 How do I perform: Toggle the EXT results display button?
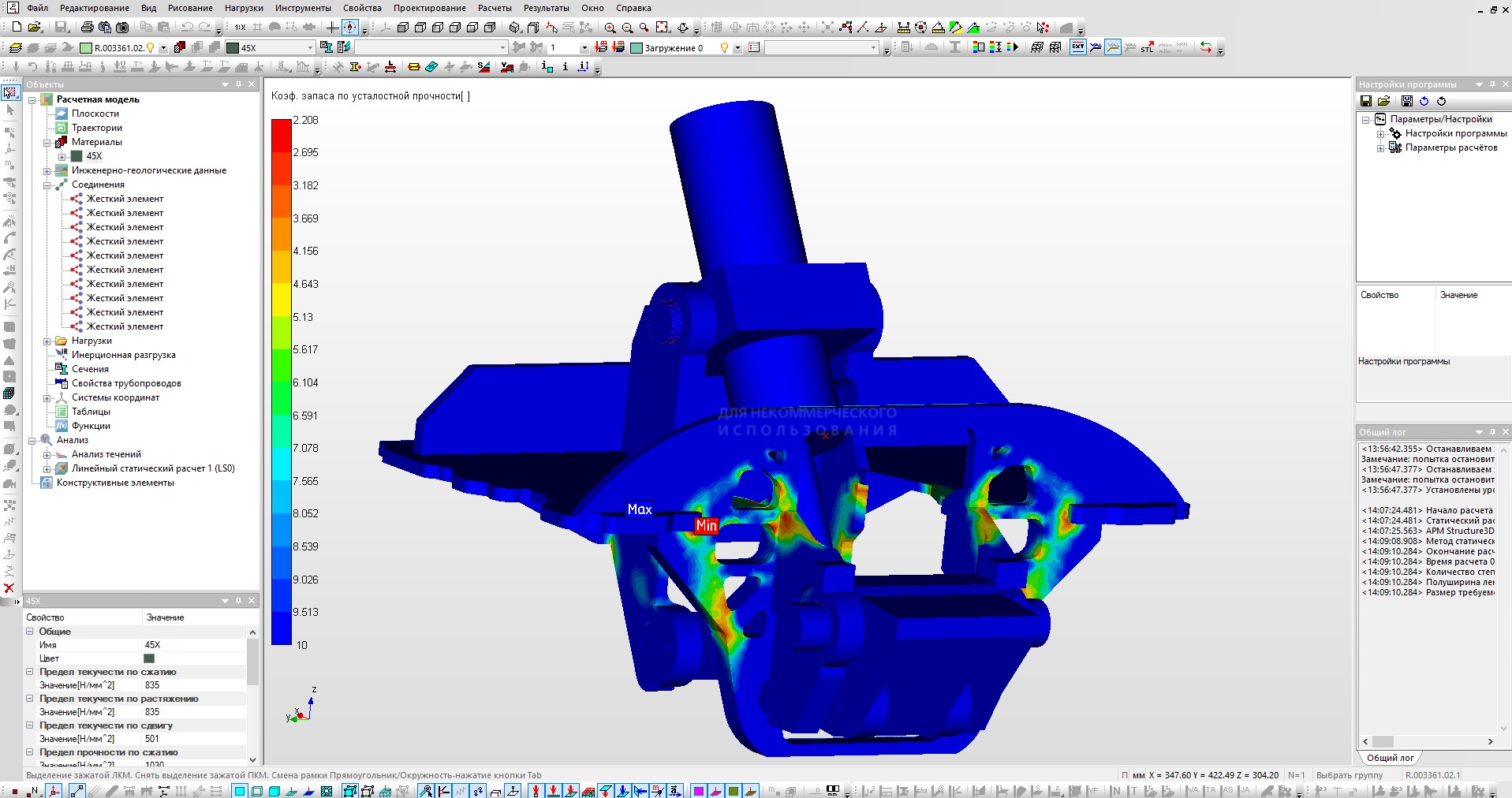point(1077,47)
